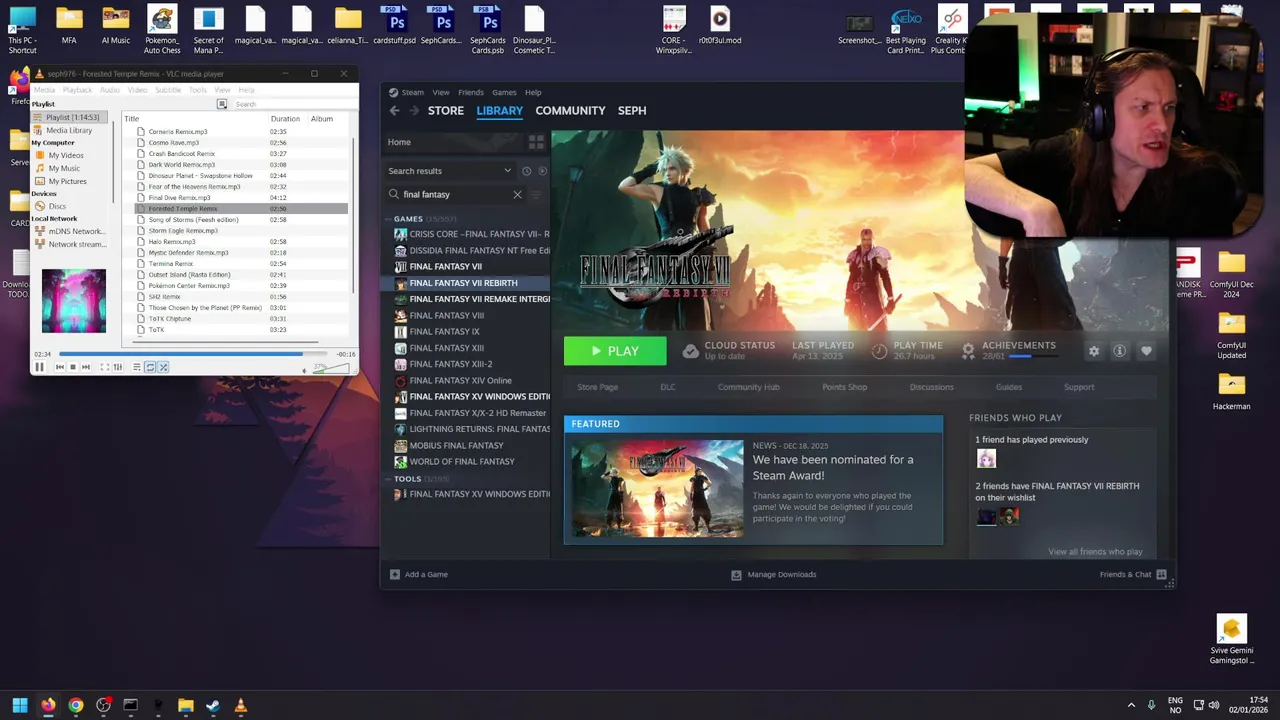Screen dimensions: 1280x720
Task: Go back with Steam's back arrow
Action: tap(394, 111)
